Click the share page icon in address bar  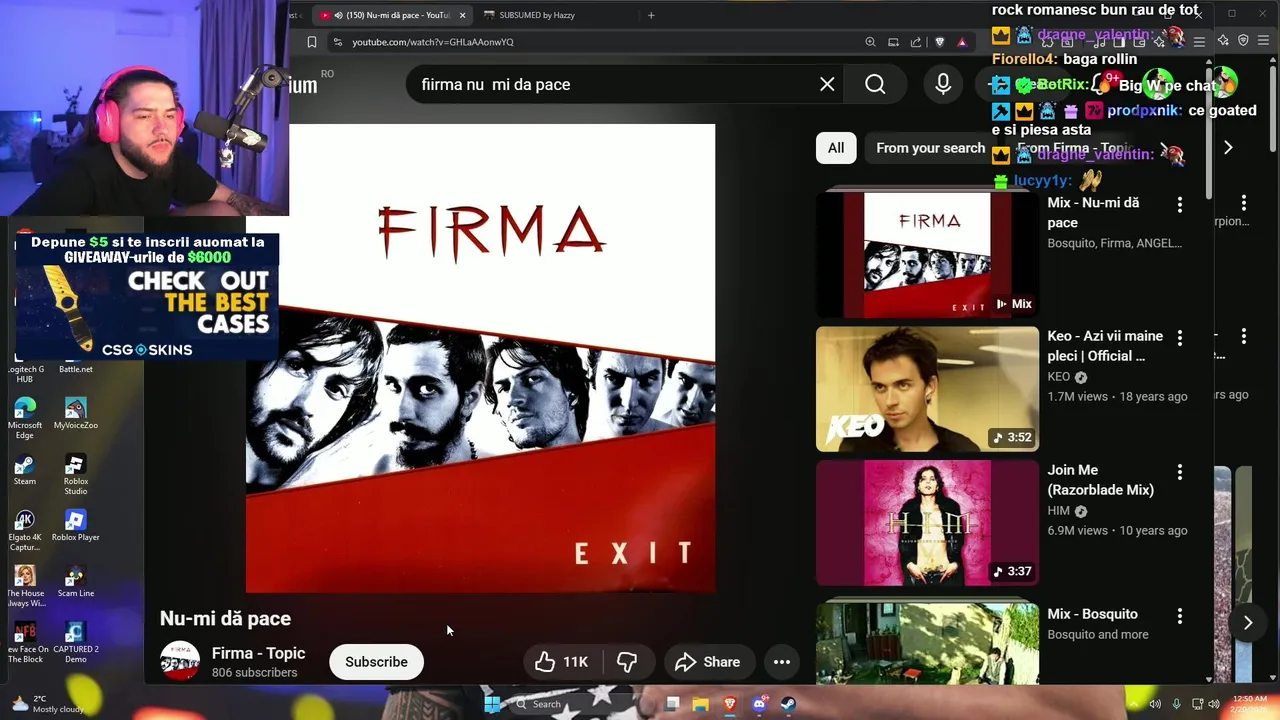916,42
